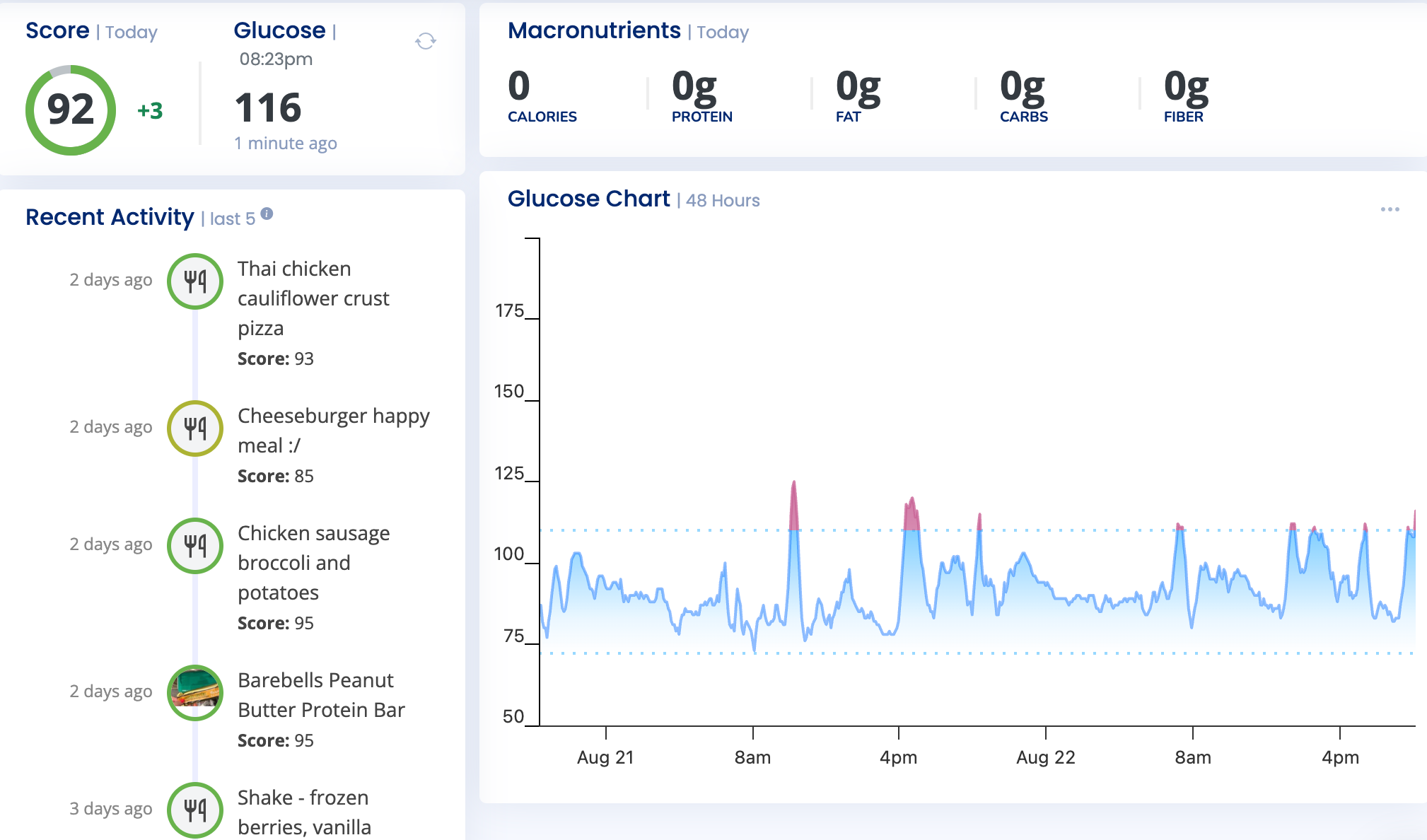Click the Aug 22 tick on the chart axis

(x=1045, y=757)
